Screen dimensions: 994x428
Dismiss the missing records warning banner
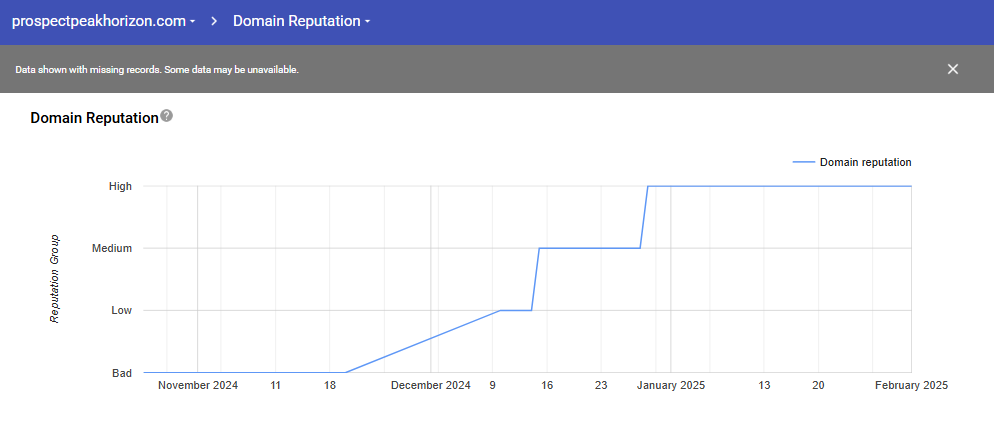pos(952,69)
